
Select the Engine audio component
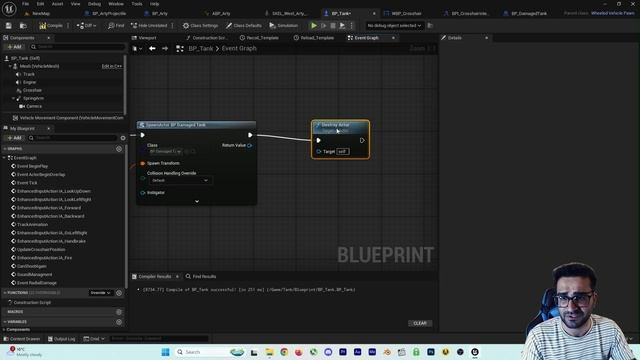point(29,82)
